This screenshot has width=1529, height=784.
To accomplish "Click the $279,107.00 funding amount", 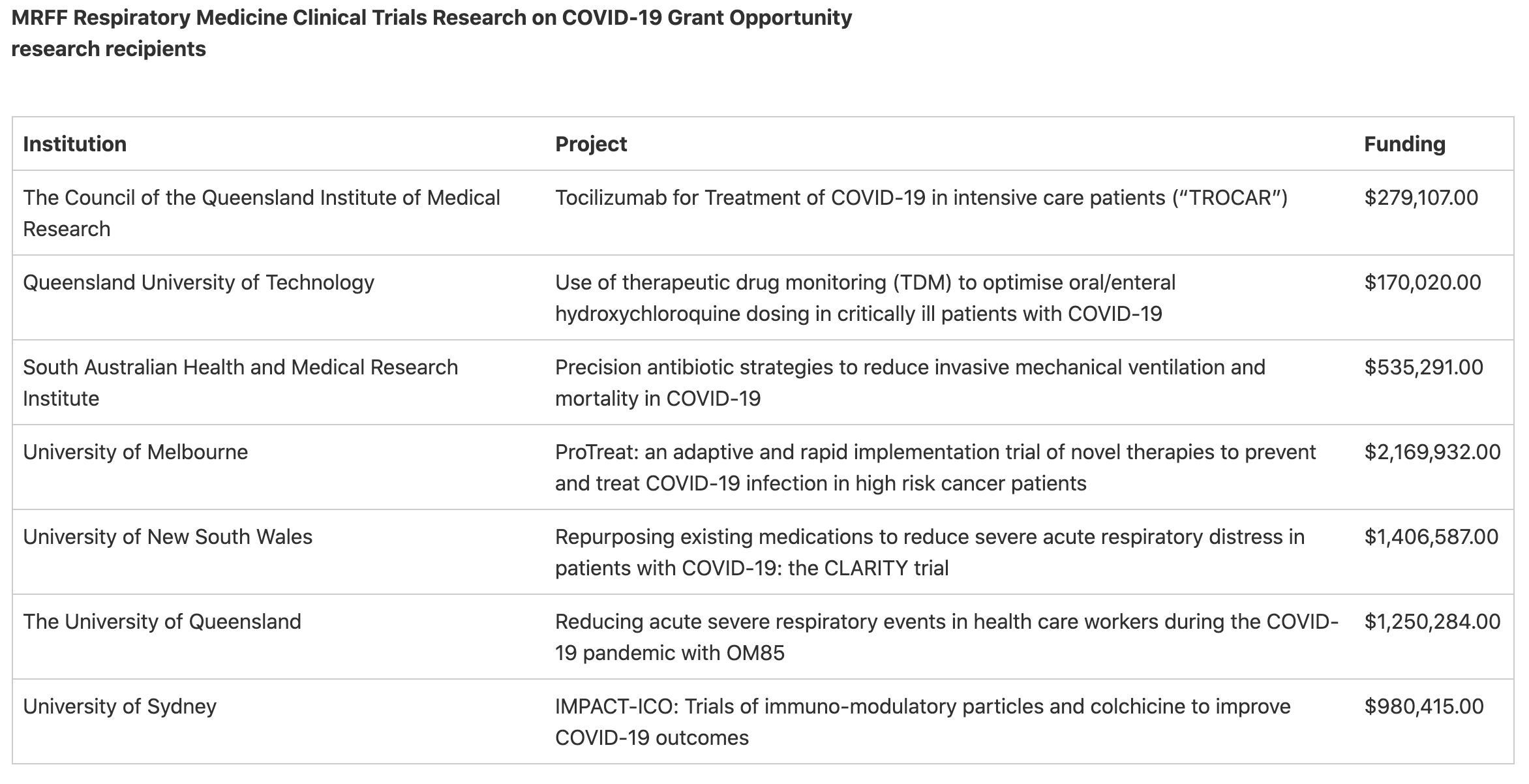I will pos(1421,198).
